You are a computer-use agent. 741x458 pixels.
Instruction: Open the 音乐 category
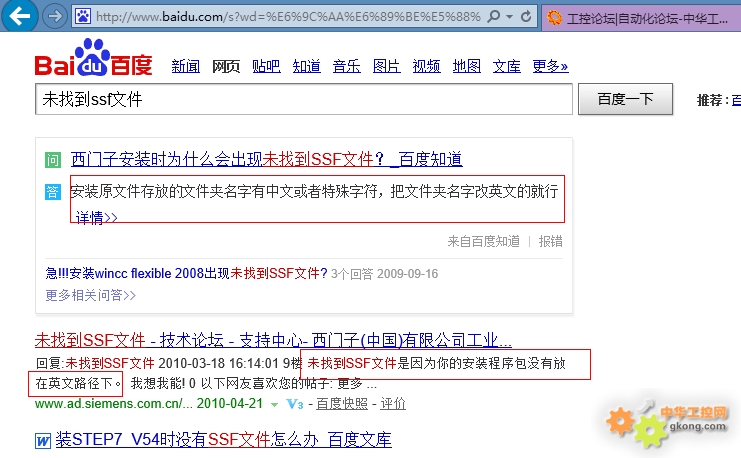coord(346,66)
